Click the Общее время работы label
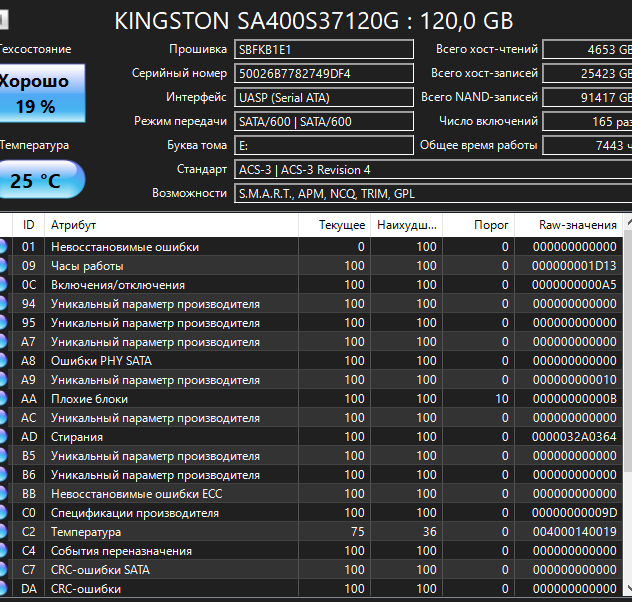Viewport: 632px width, 602px height. [479, 145]
